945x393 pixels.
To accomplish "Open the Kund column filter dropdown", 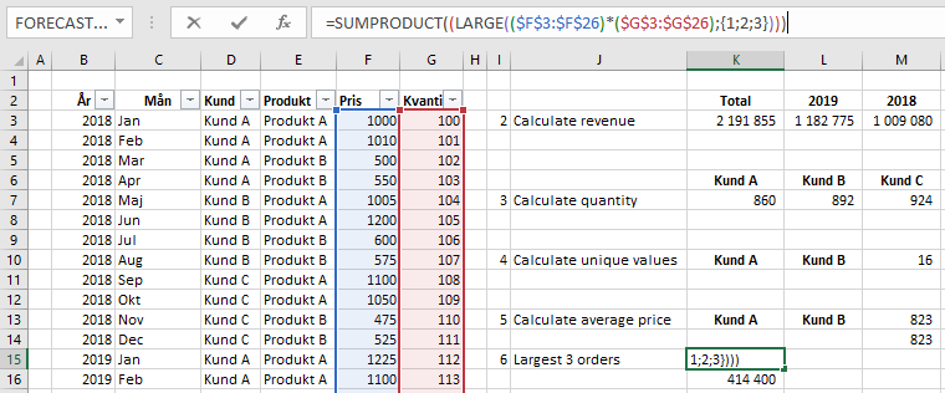I will 250,100.
